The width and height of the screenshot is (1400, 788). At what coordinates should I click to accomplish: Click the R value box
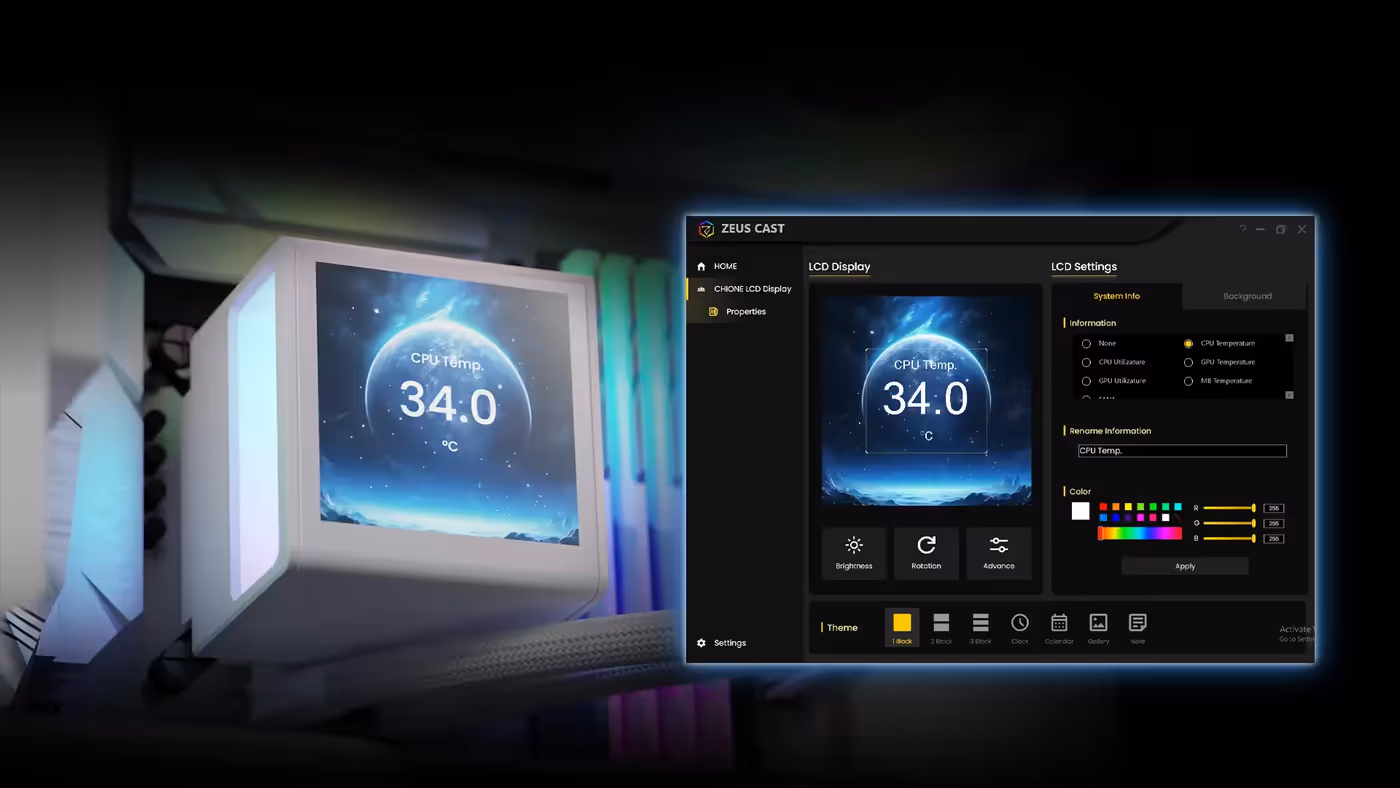point(1274,508)
